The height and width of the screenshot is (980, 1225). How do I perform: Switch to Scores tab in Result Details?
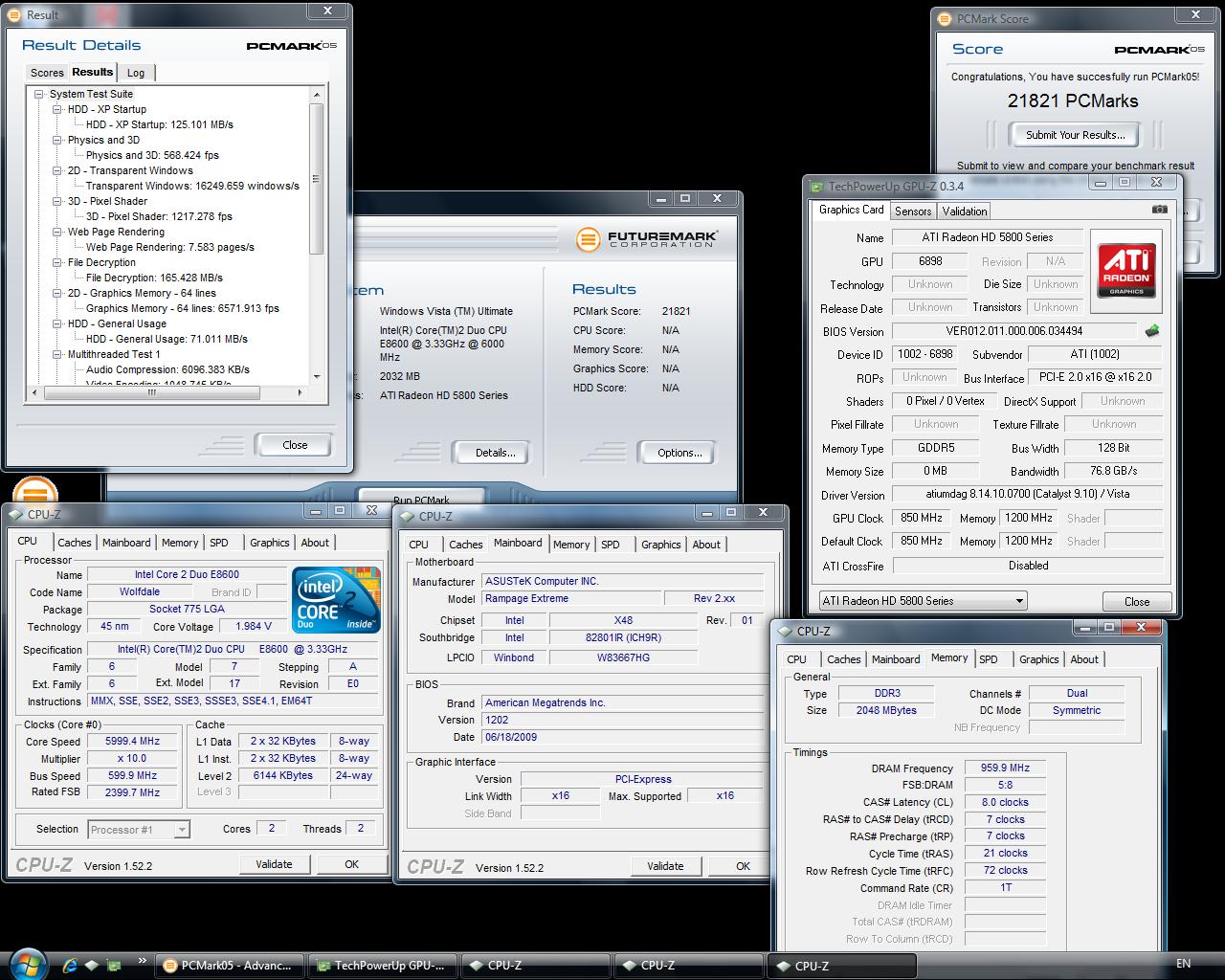click(47, 73)
